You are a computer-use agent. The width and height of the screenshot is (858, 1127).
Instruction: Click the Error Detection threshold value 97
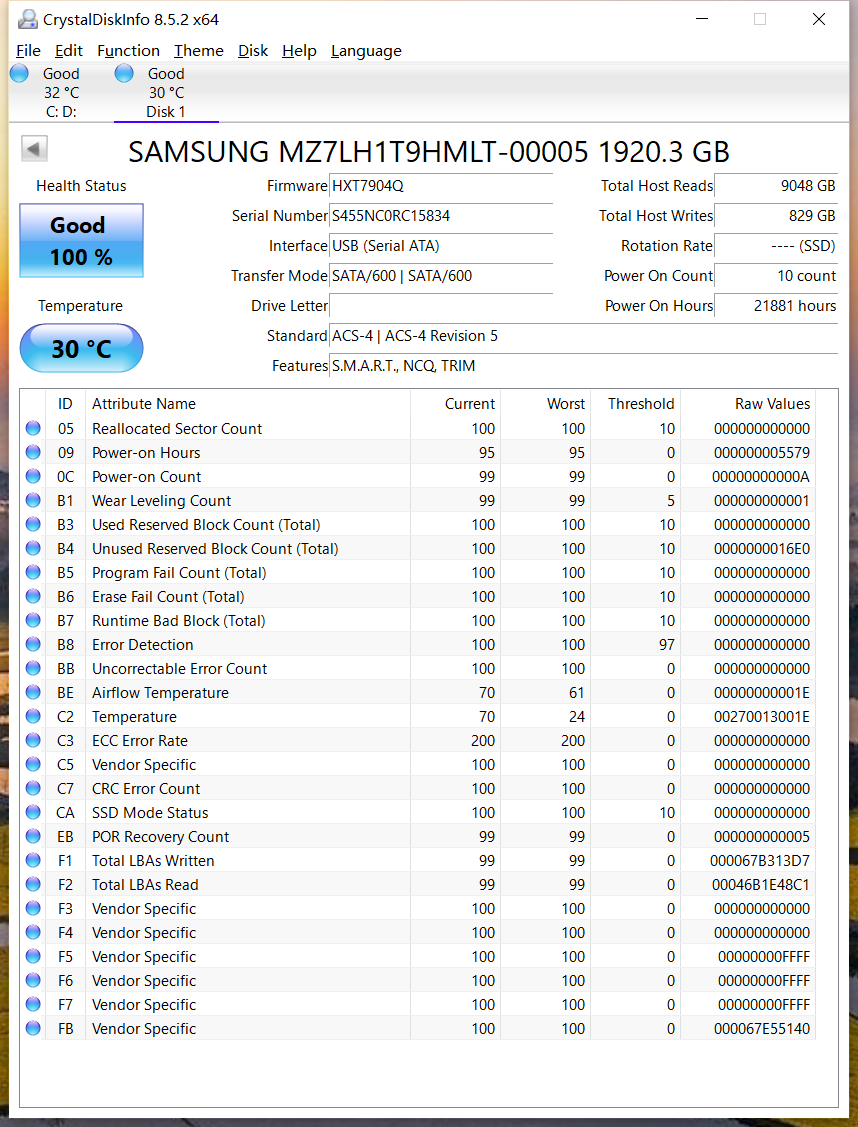pos(667,645)
